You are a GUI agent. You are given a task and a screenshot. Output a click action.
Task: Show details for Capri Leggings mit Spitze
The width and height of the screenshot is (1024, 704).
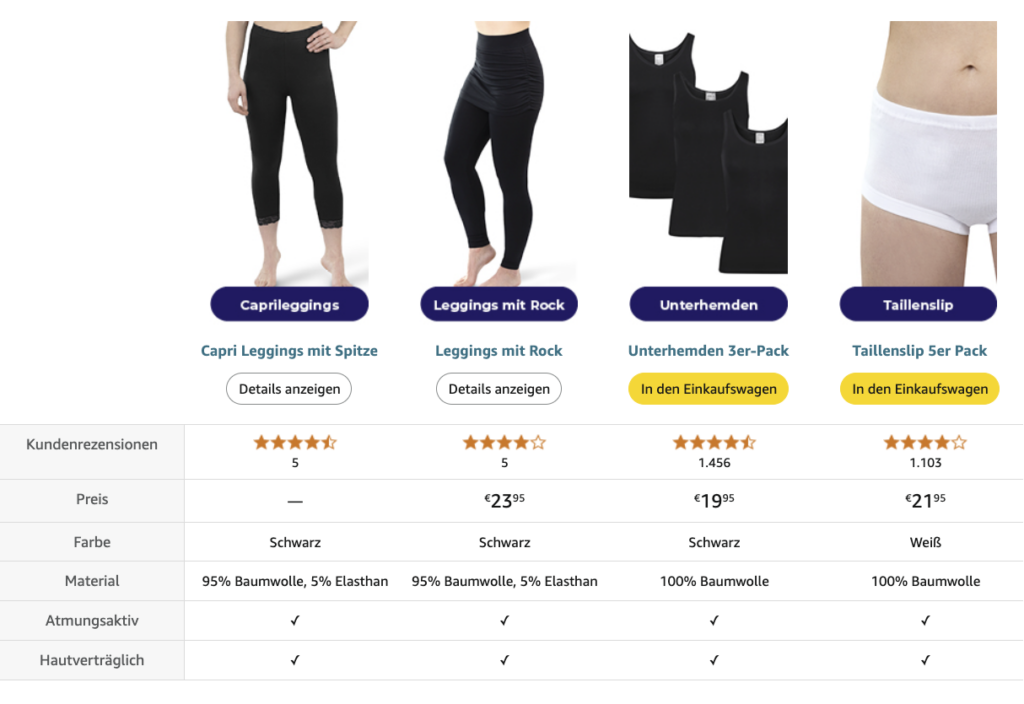[289, 389]
